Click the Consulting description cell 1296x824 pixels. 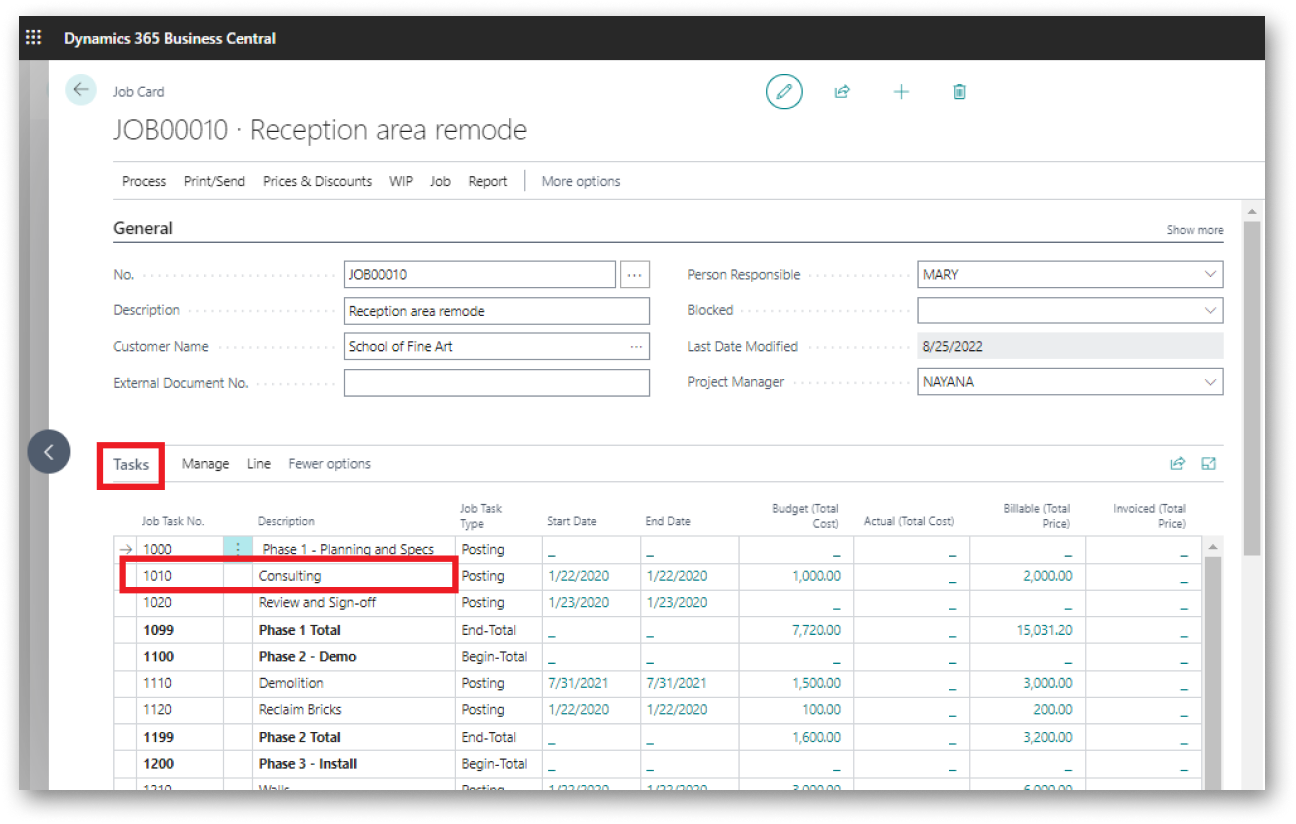pyautogui.click(x=354, y=576)
